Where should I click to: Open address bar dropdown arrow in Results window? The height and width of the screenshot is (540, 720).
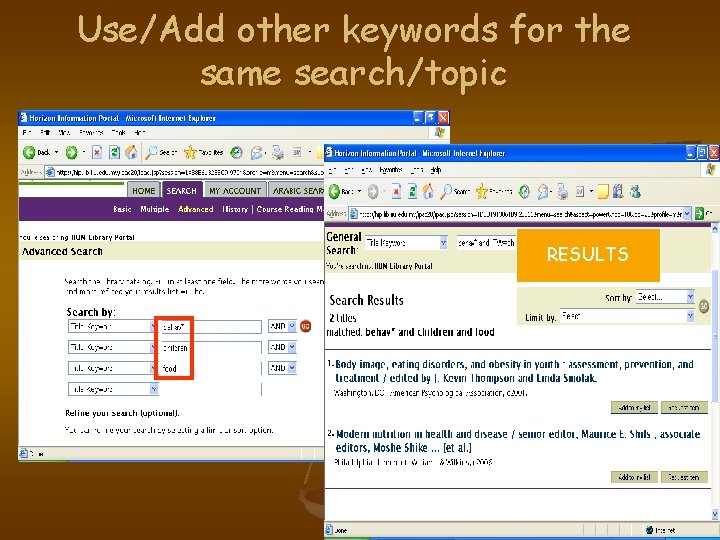click(687, 214)
